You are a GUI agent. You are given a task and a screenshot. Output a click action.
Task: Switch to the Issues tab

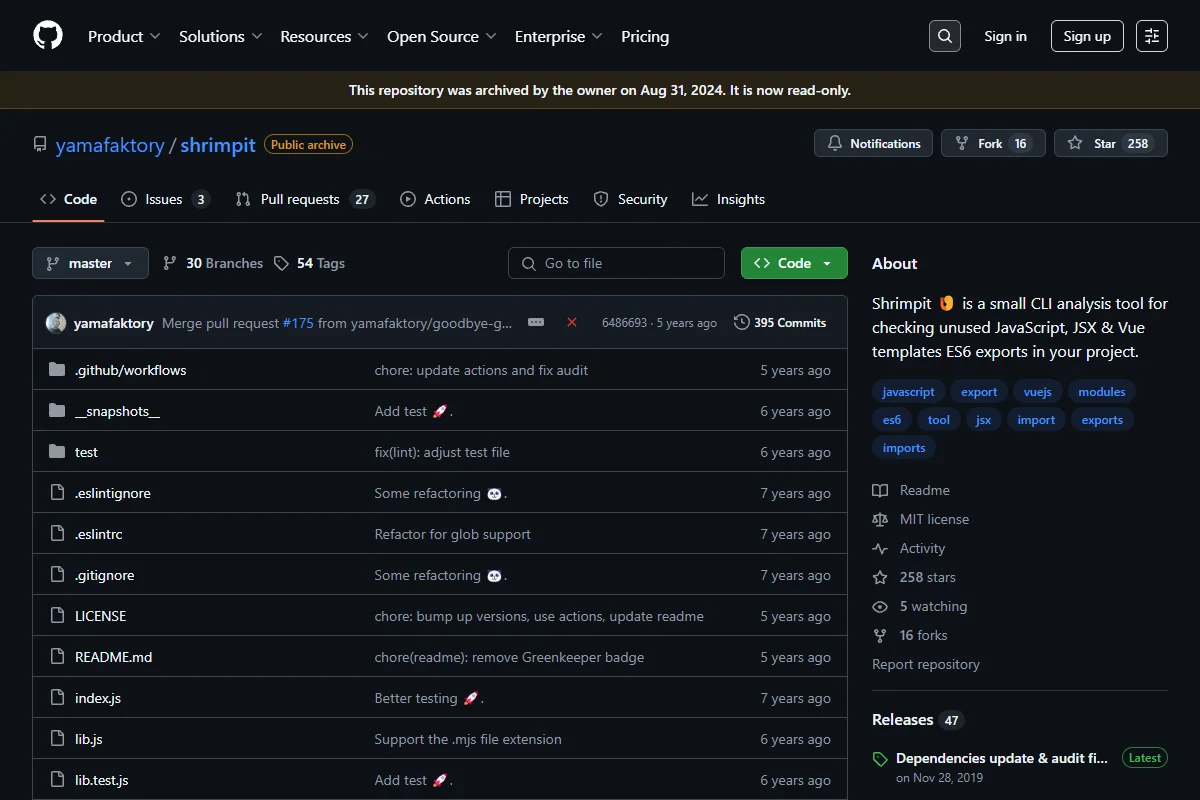pos(165,199)
